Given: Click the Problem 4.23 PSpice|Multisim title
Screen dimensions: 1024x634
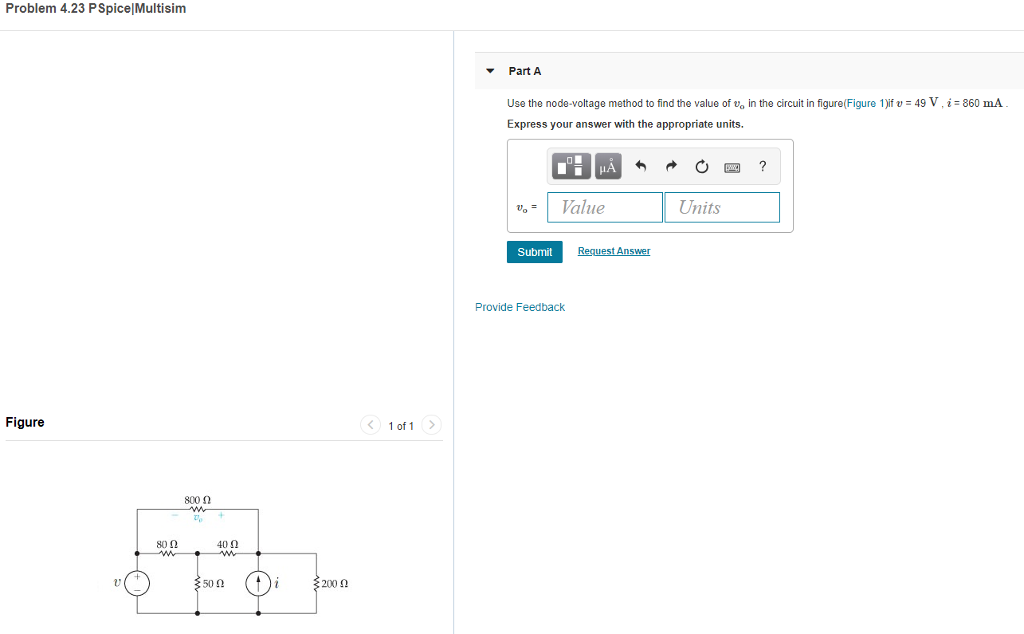Looking at the screenshot, I should 96,8.
